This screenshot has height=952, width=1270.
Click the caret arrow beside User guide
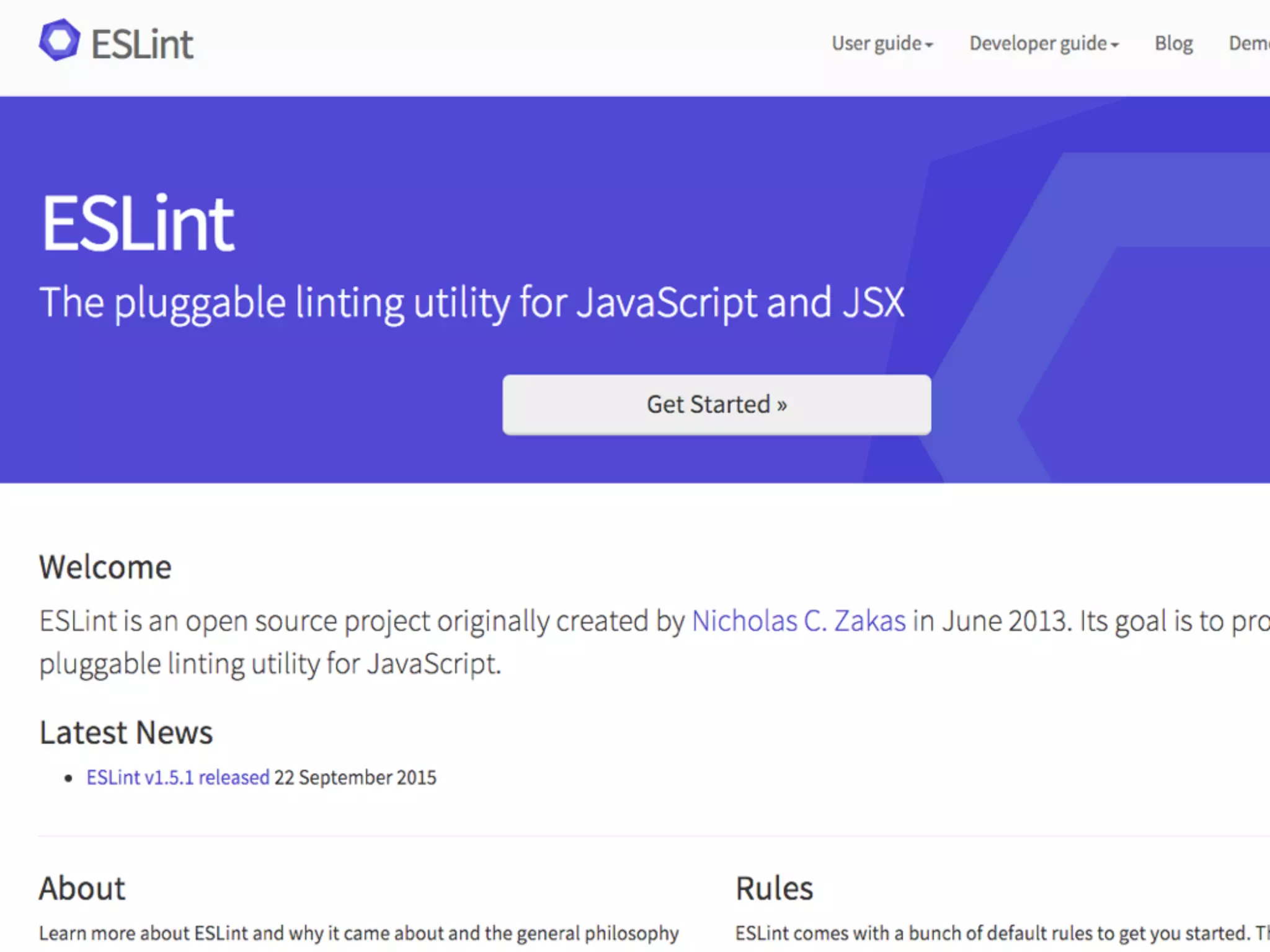pos(929,45)
